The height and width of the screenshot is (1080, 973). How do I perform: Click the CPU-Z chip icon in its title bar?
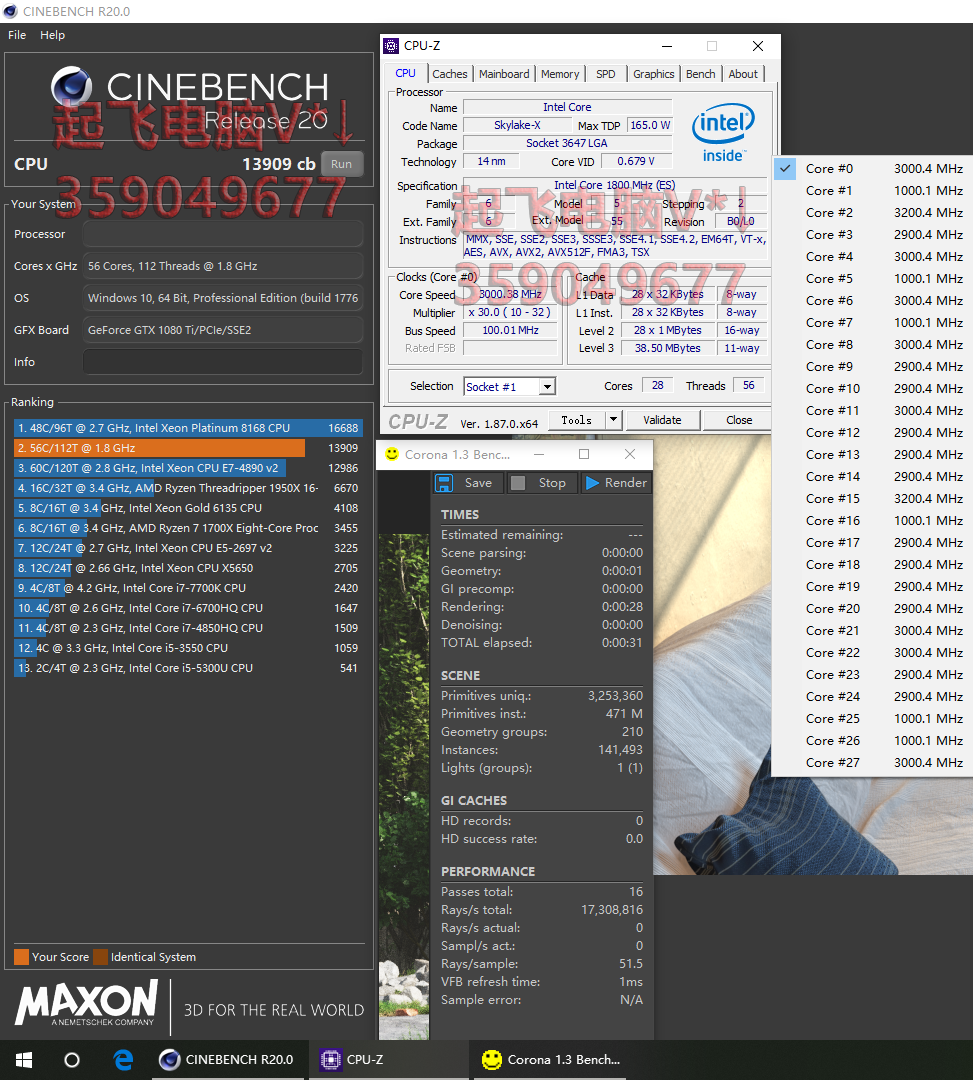tap(391, 46)
